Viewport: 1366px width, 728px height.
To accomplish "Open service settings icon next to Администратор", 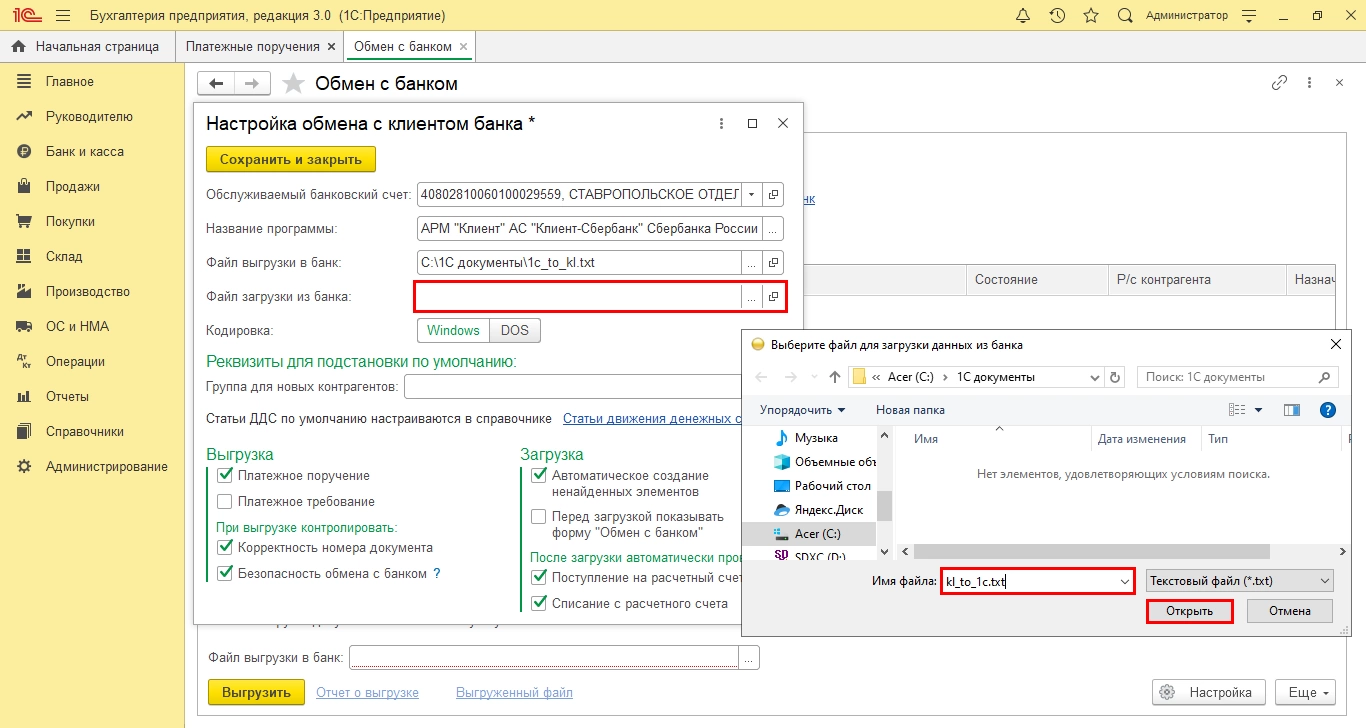I will coord(1248,16).
